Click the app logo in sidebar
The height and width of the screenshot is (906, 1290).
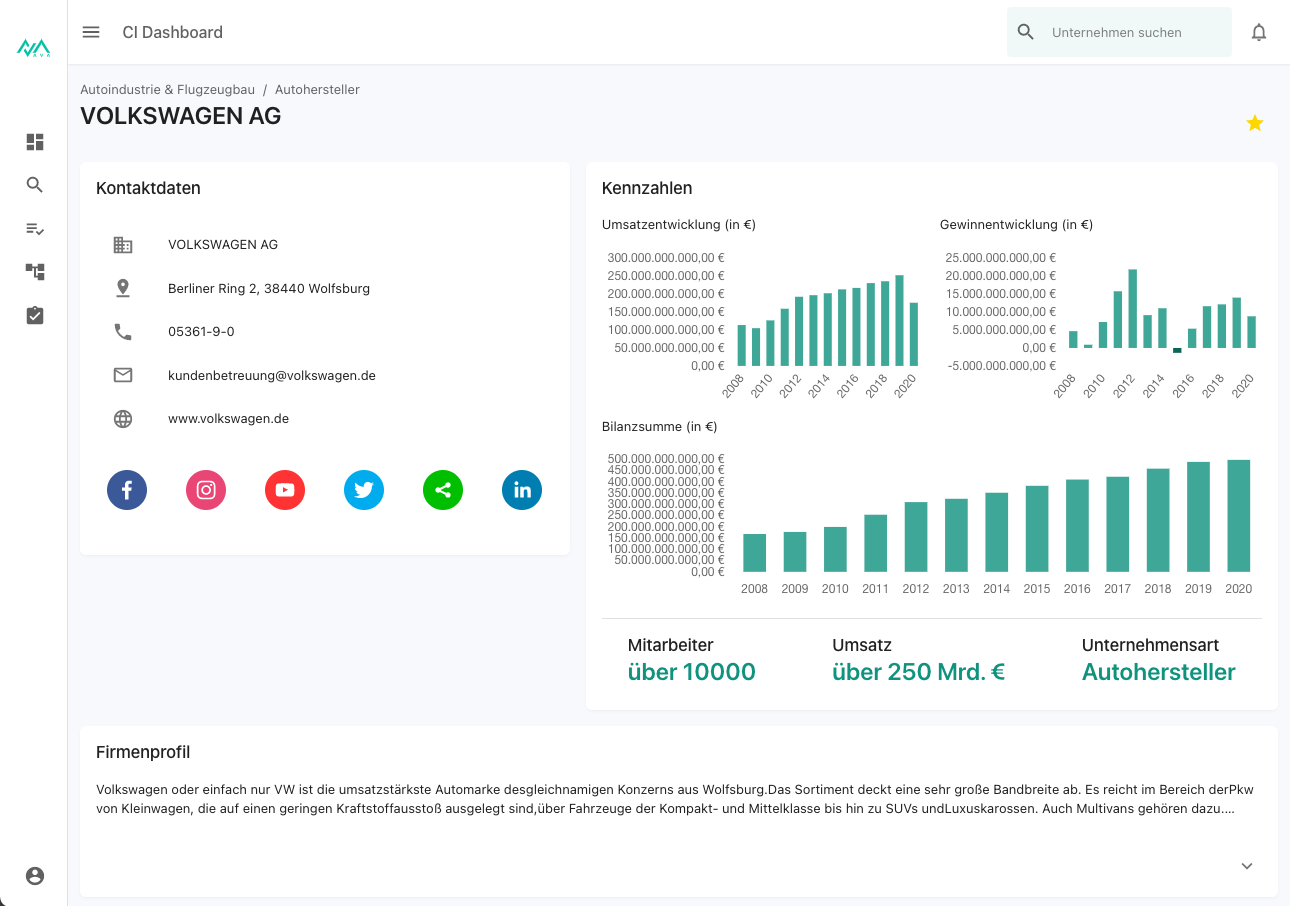[34, 47]
